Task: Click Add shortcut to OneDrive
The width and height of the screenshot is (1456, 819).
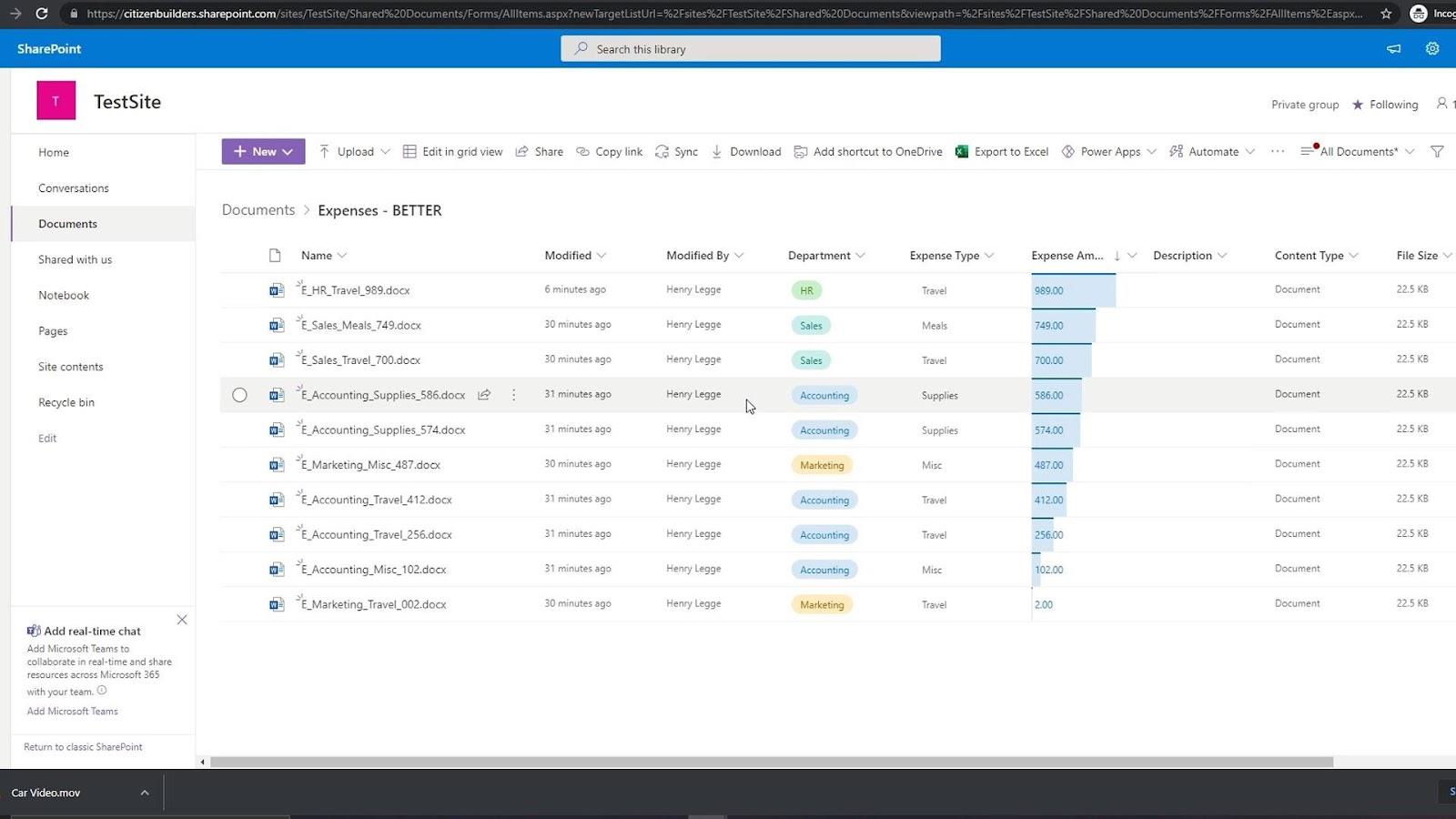Action: [868, 152]
